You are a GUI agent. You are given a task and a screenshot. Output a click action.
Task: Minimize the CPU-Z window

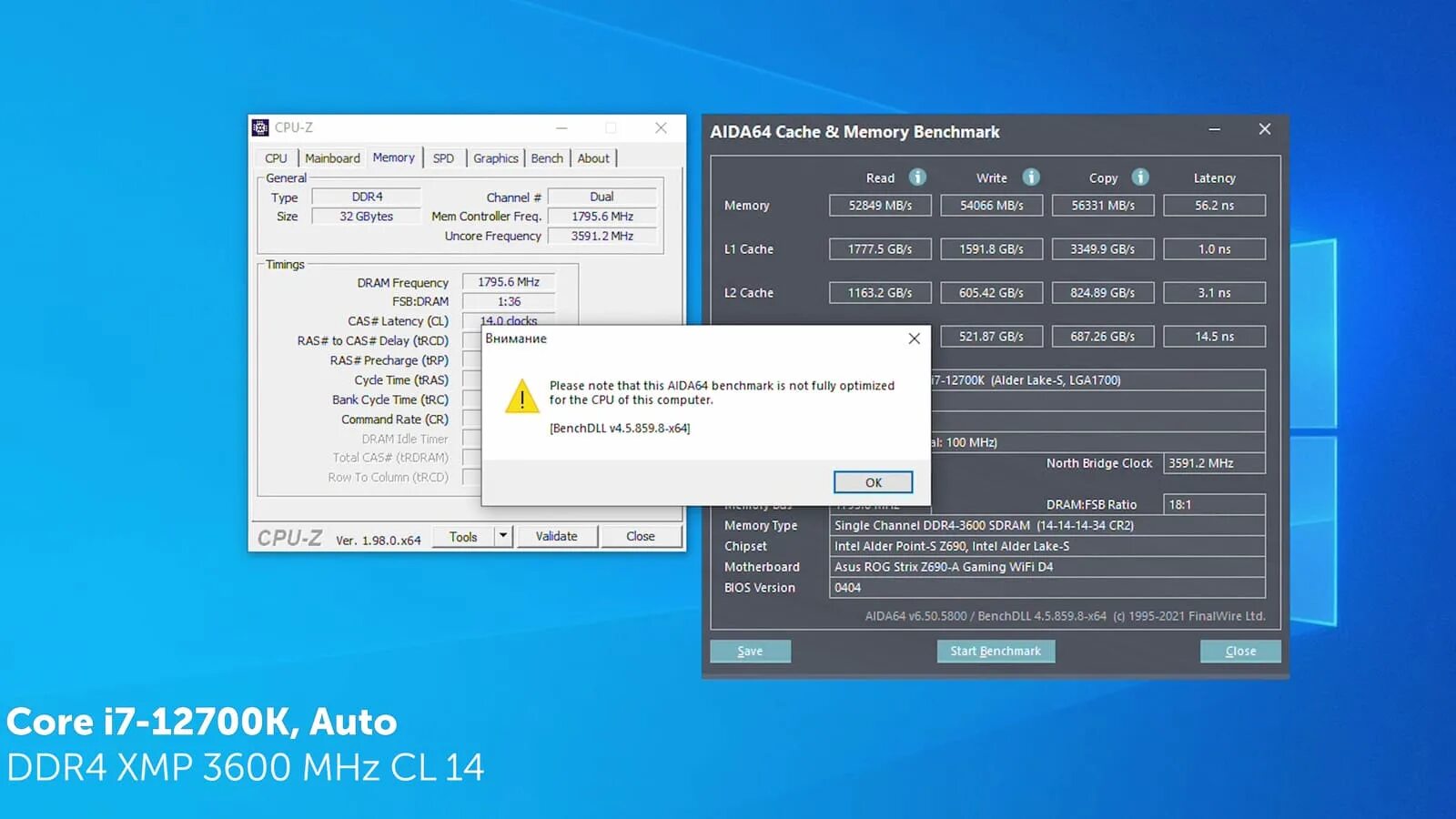561,128
